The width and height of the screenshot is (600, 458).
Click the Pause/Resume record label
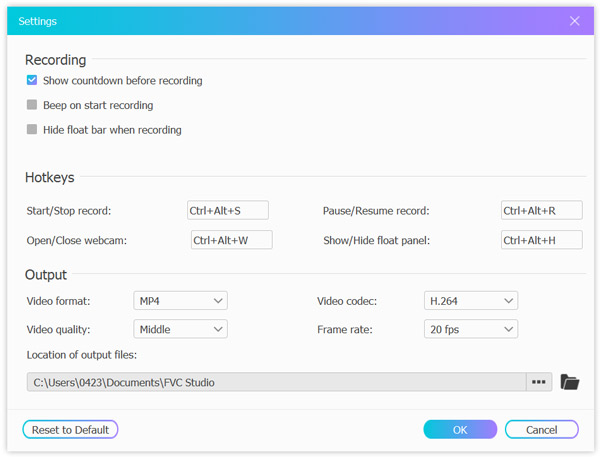376,211
